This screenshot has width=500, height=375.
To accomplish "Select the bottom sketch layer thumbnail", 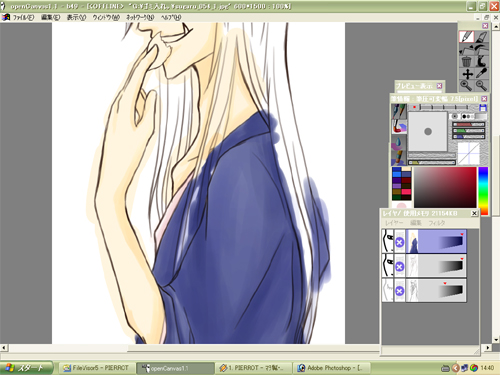I will click(x=413, y=290).
